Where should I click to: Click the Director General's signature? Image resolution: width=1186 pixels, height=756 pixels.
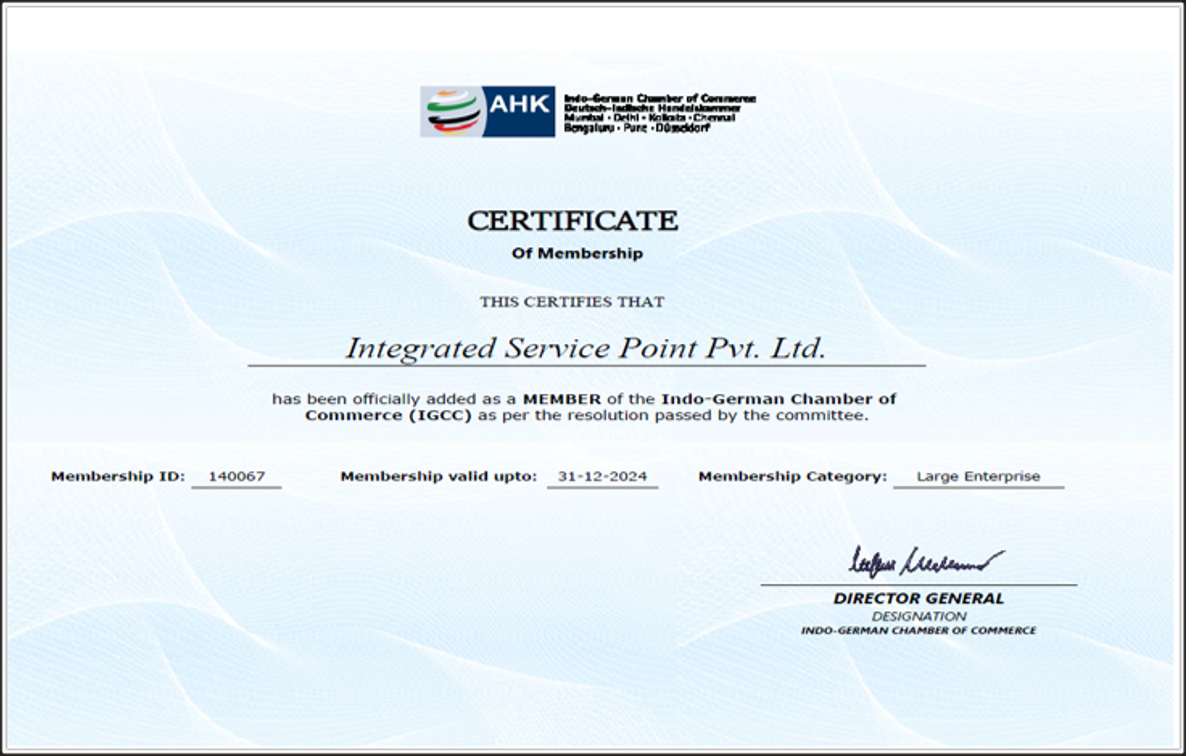tap(926, 562)
